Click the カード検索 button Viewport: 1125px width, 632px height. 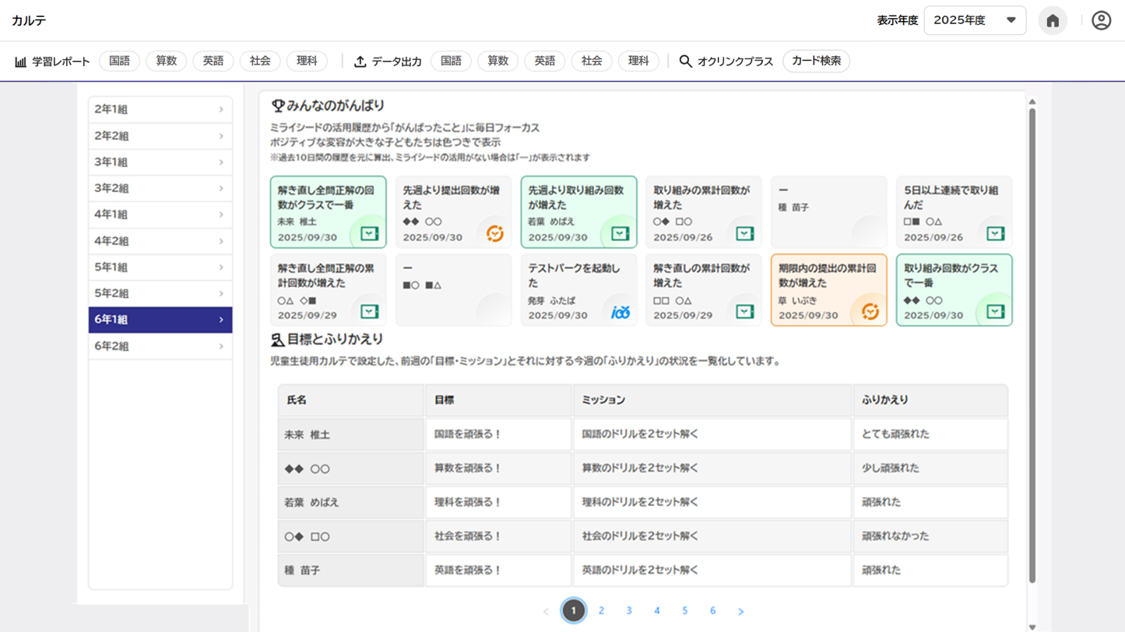tap(816, 62)
